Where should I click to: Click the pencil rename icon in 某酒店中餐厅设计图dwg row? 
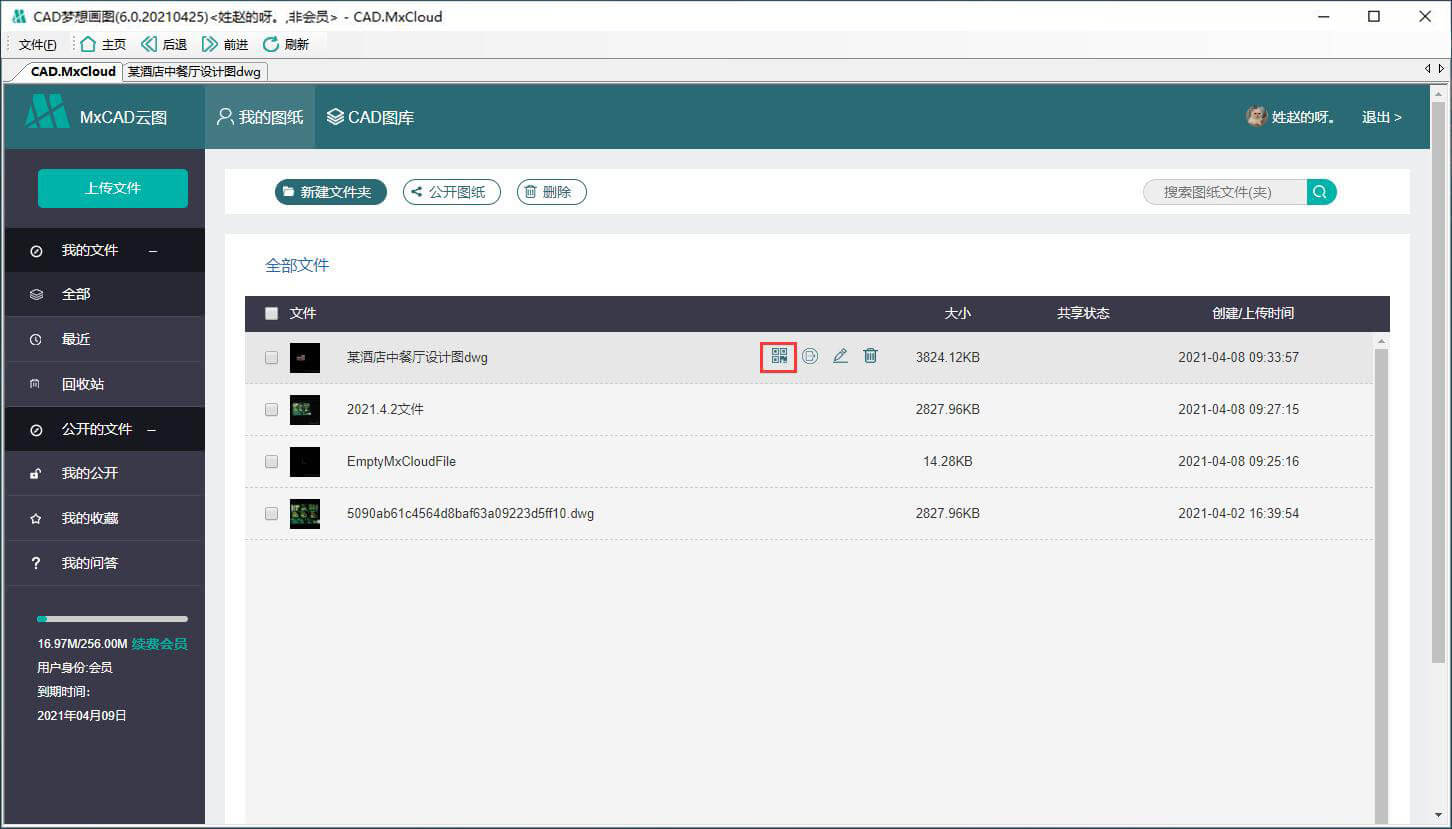pyautogui.click(x=840, y=356)
